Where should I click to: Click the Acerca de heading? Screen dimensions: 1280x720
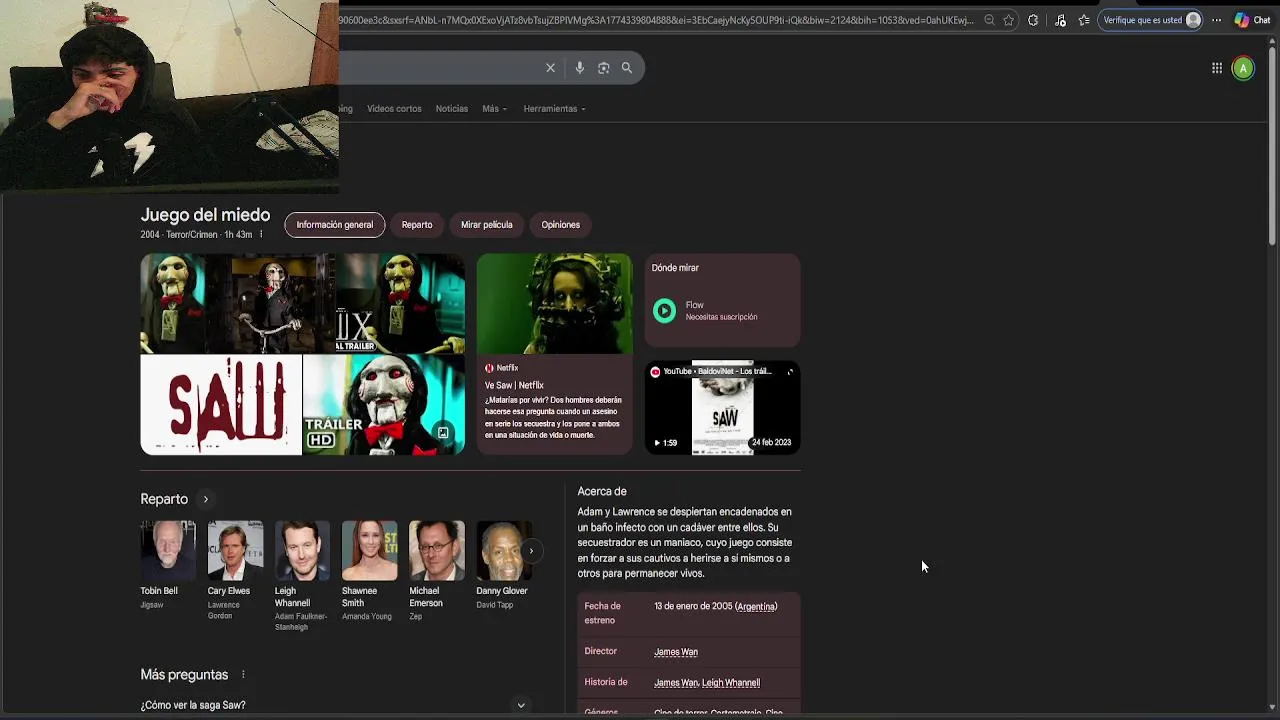click(602, 492)
